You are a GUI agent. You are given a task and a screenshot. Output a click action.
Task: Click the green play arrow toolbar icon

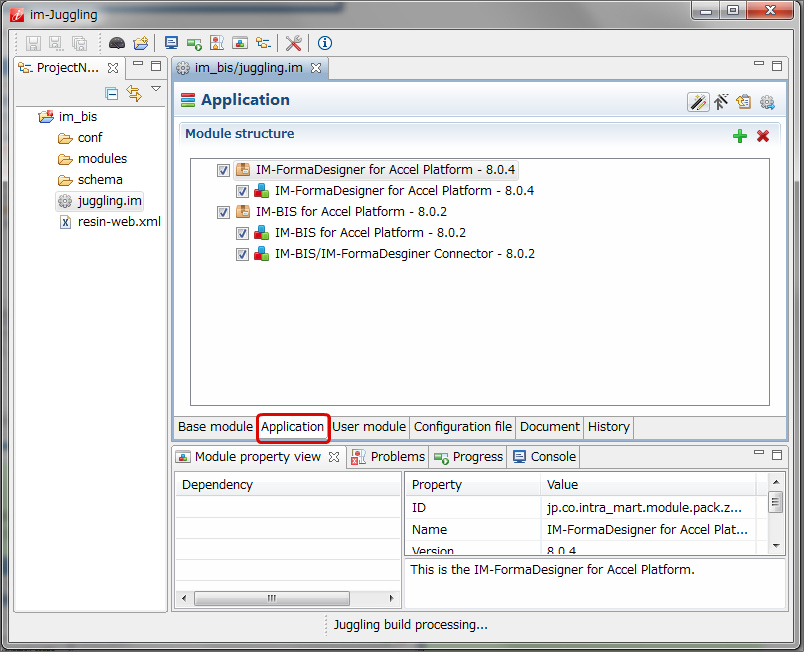tap(194, 44)
